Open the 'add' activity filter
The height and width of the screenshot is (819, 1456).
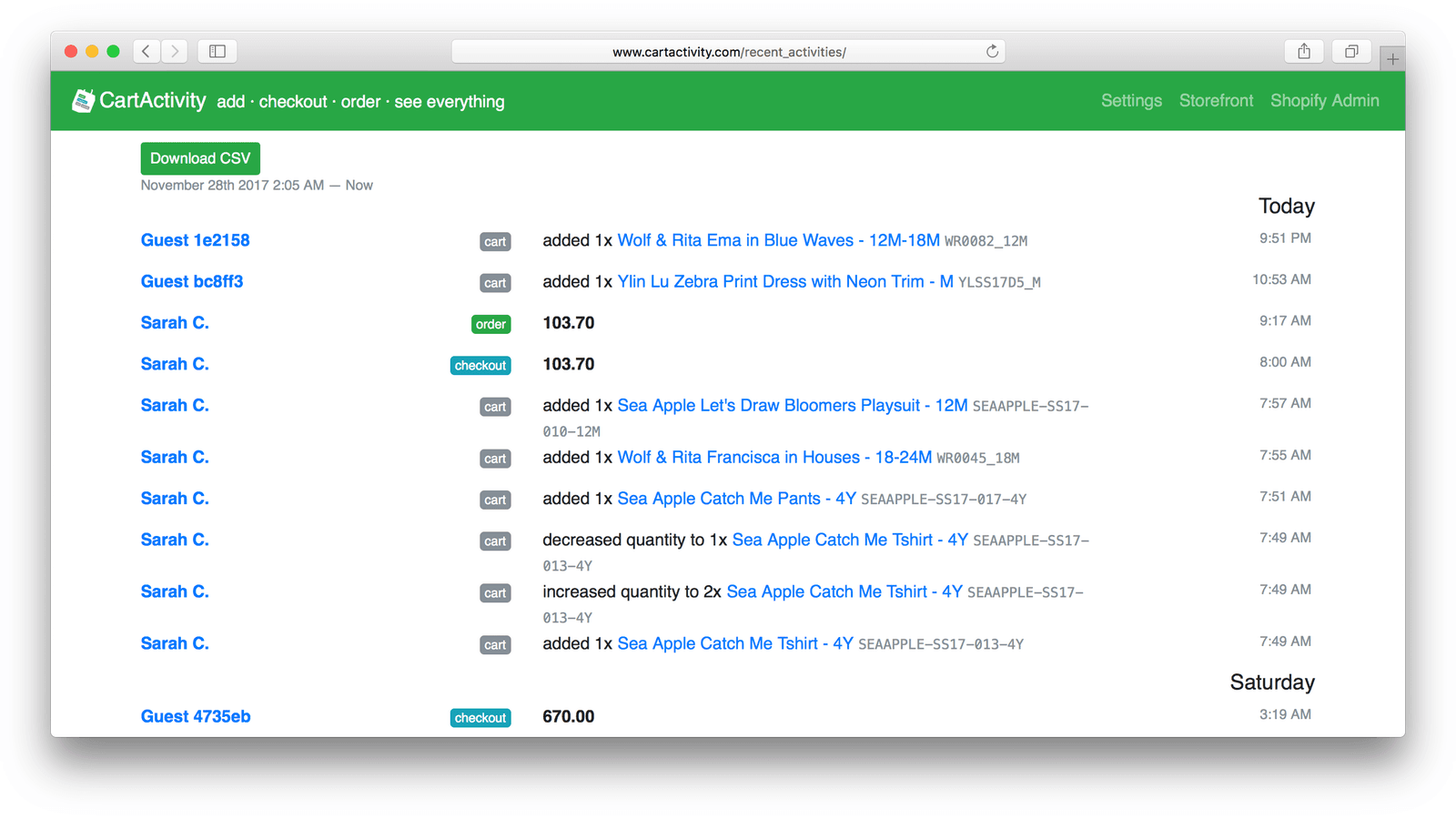230,102
